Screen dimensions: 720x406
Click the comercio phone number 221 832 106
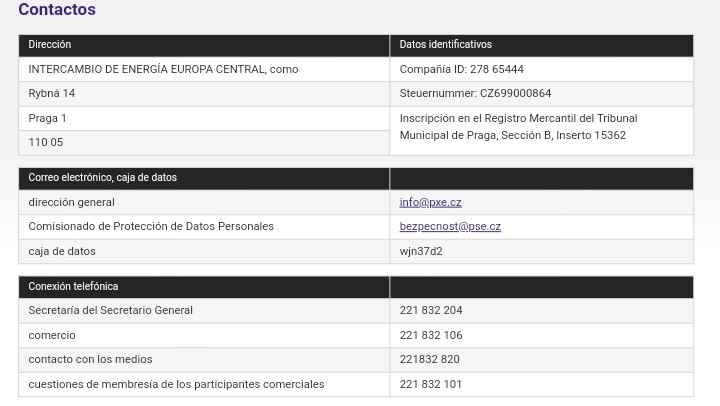[431, 335]
